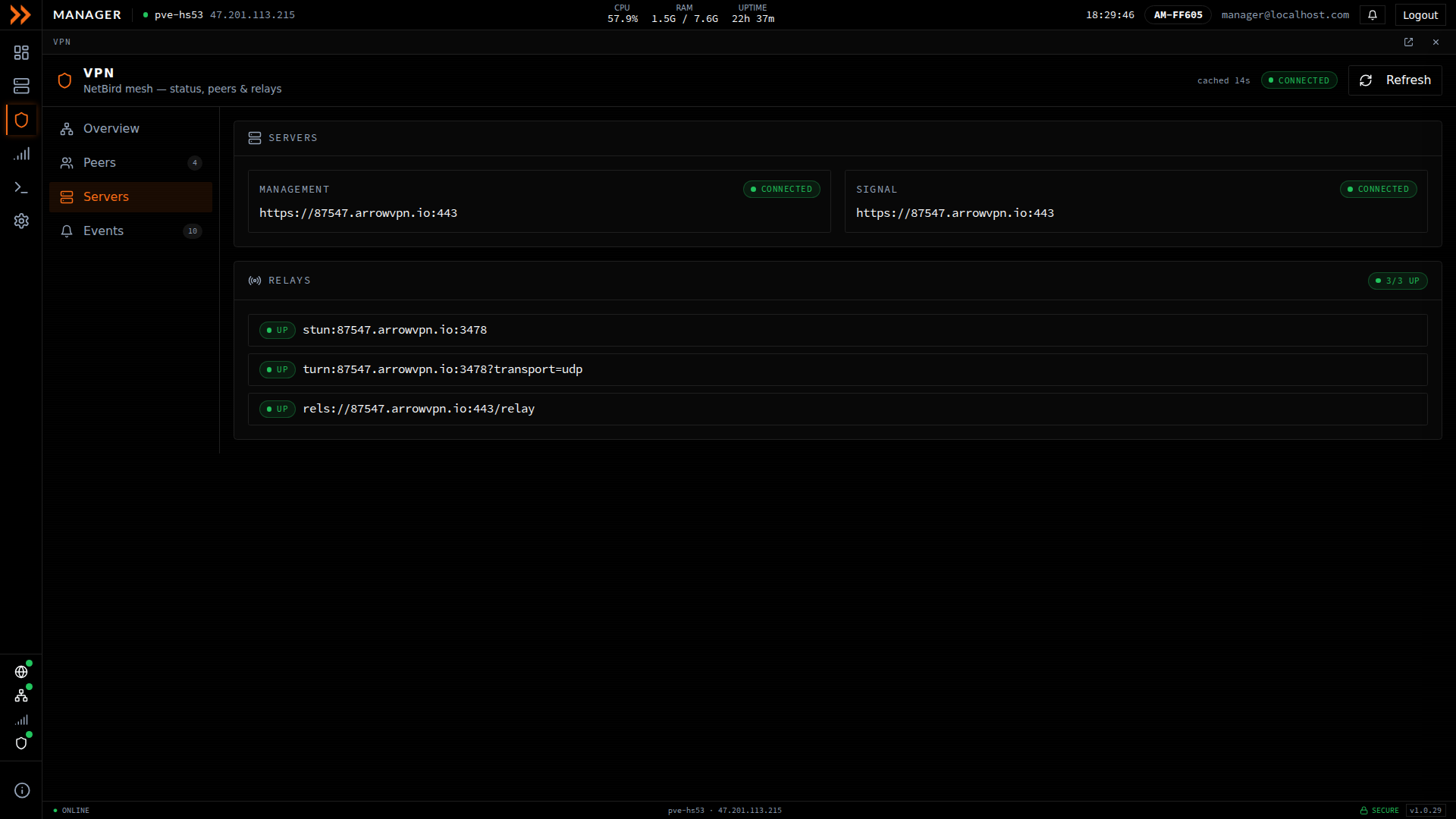Screen dimensions: 1456x819
Task: Click the pve-hs53 host name in top bar
Action: pos(178,15)
